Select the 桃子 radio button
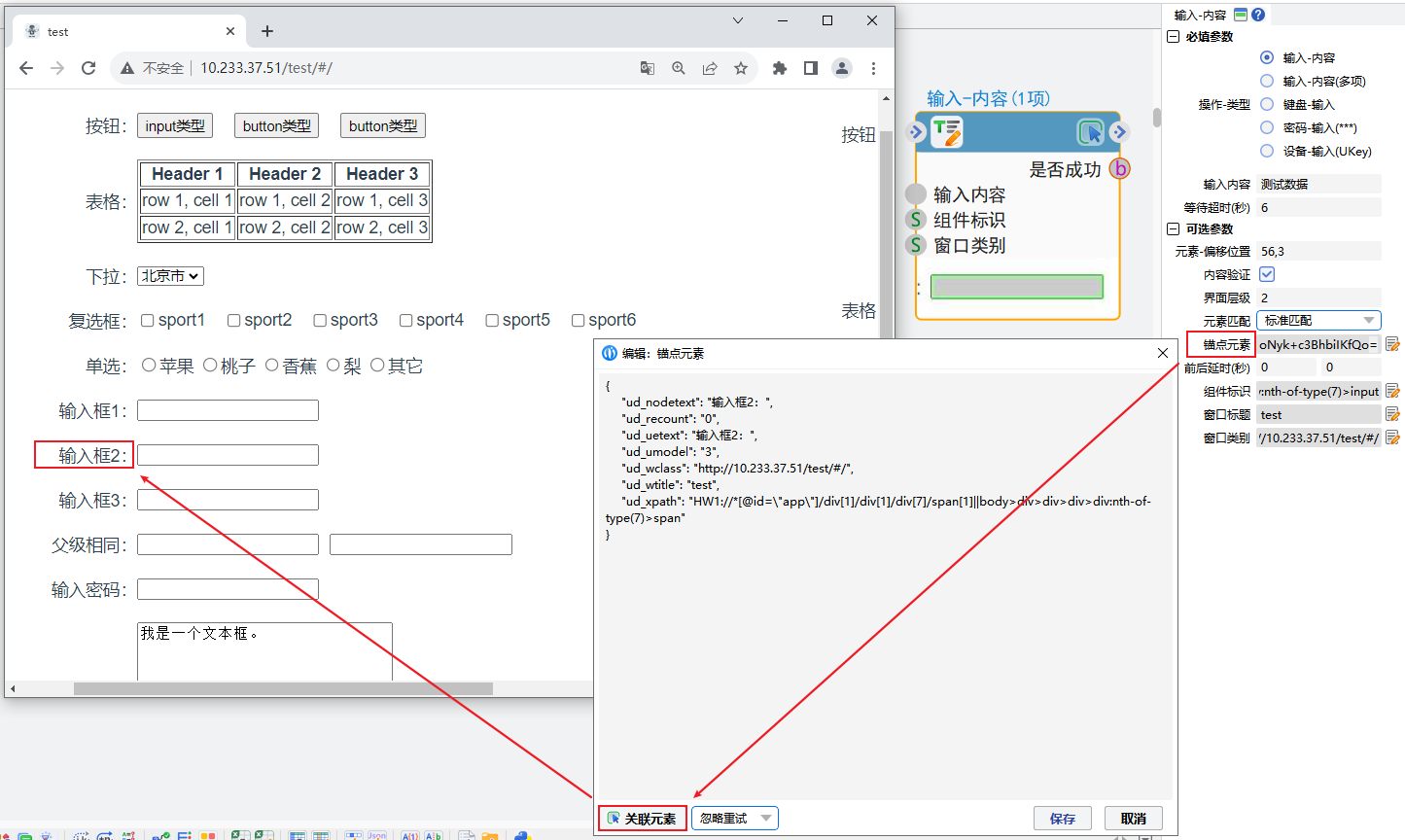1405x840 pixels. 210,366
